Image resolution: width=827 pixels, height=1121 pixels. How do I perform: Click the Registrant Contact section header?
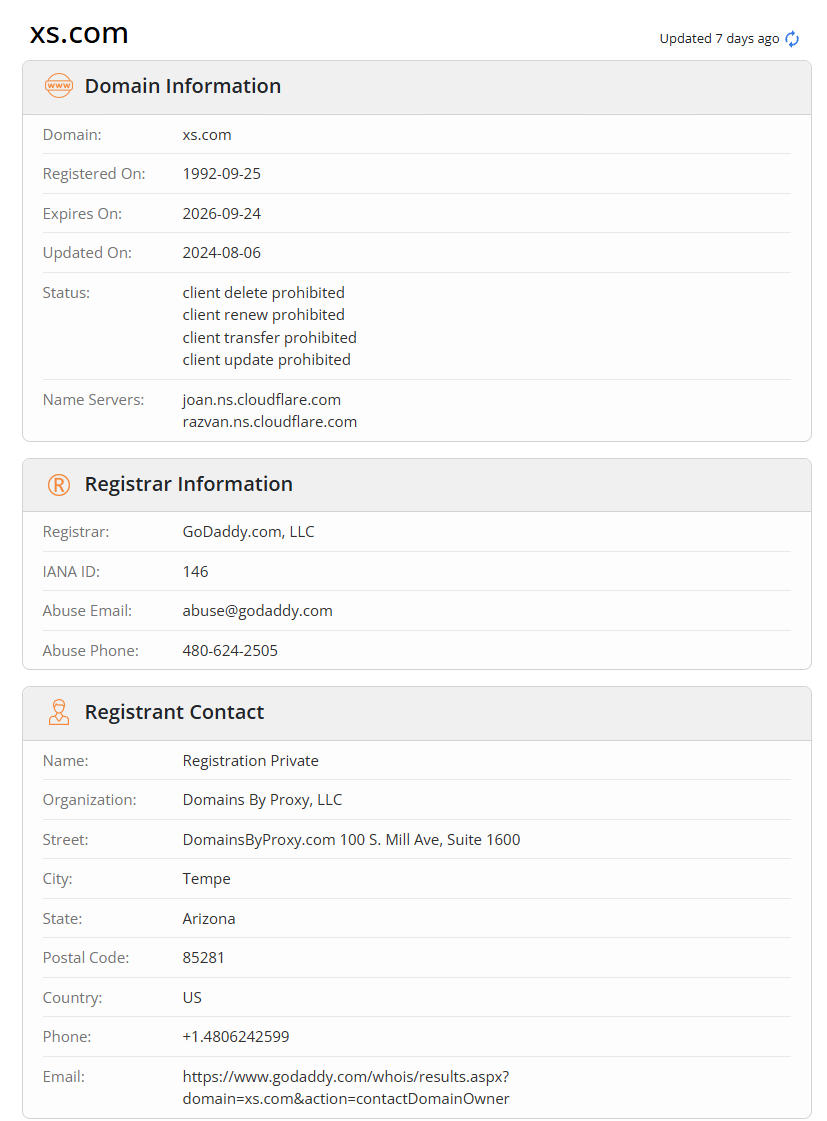(x=174, y=712)
